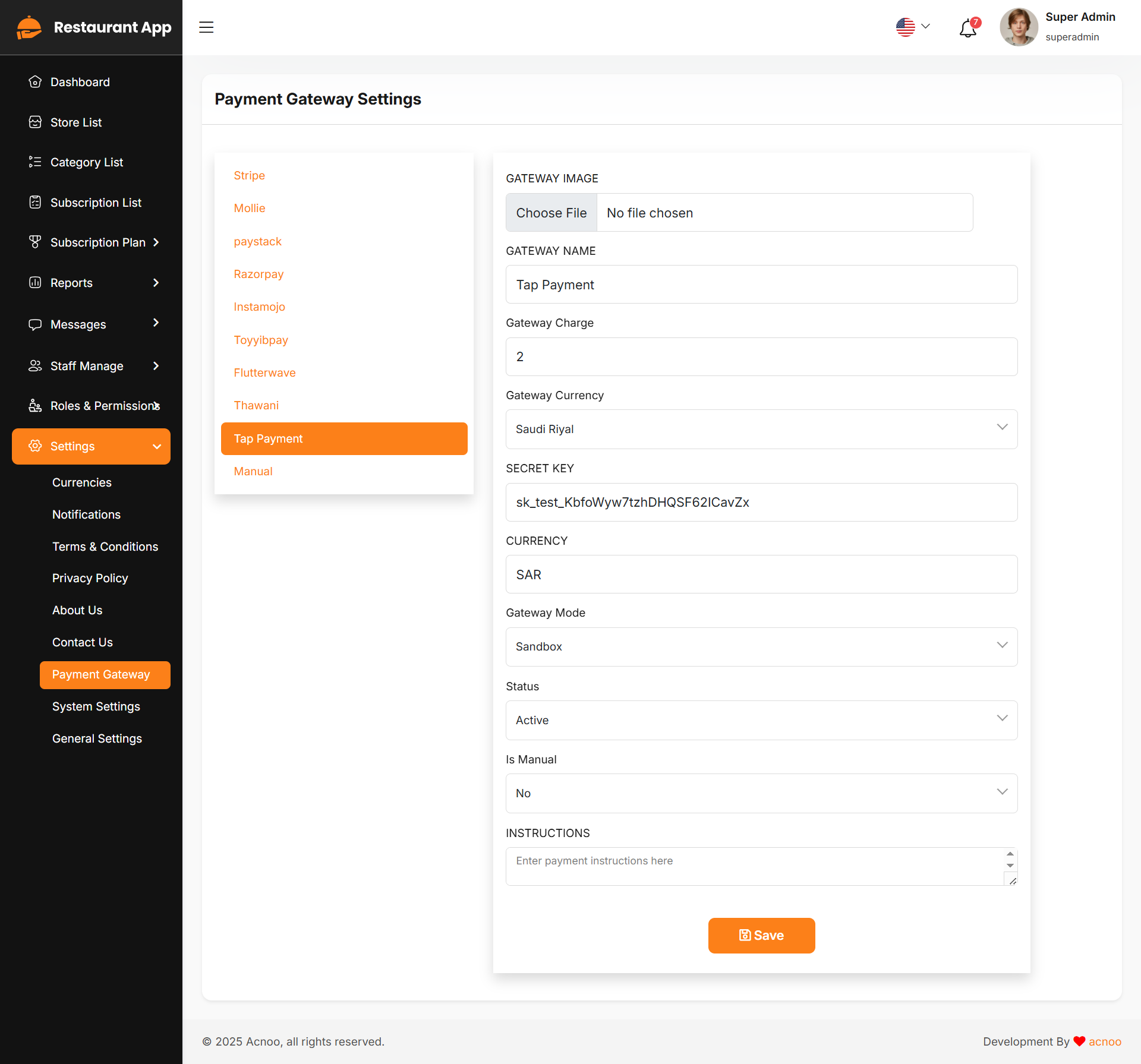The width and height of the screenshot is (1141, 1064).
Task: Click the Staff Manage people icon
Action: tap(35, 366)
